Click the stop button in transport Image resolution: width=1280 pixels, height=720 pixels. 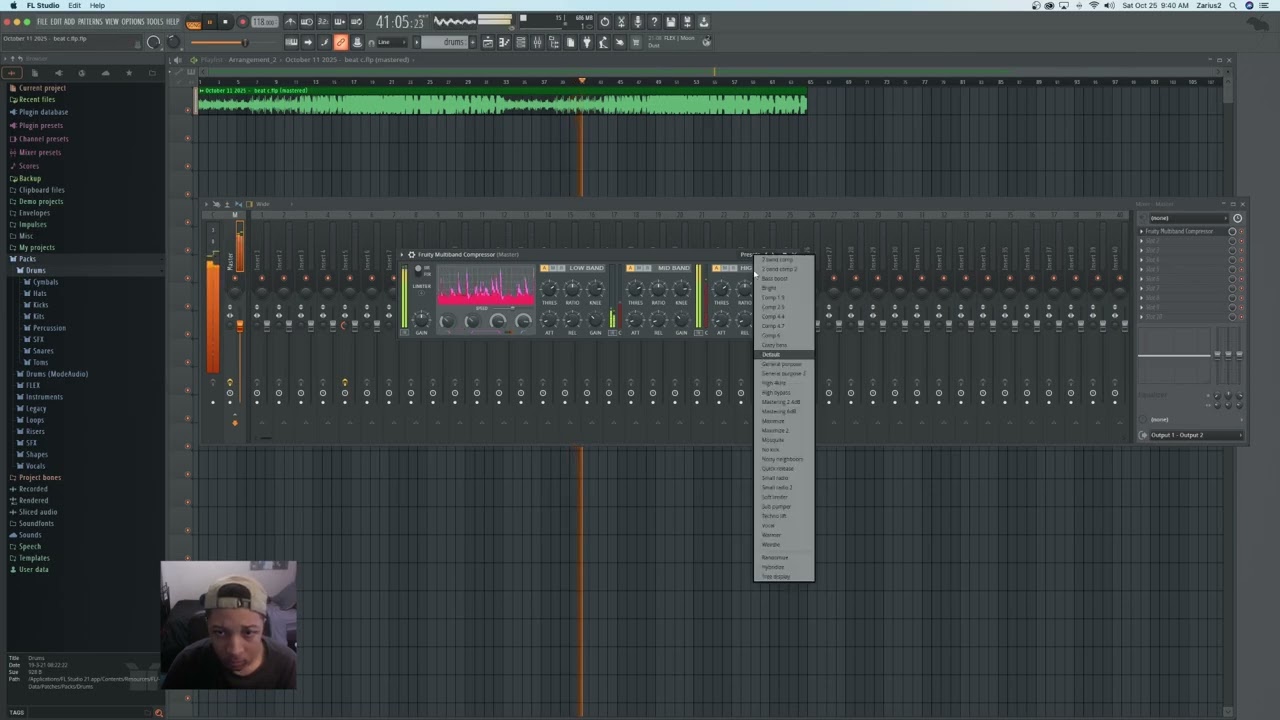tap(225, 21)
